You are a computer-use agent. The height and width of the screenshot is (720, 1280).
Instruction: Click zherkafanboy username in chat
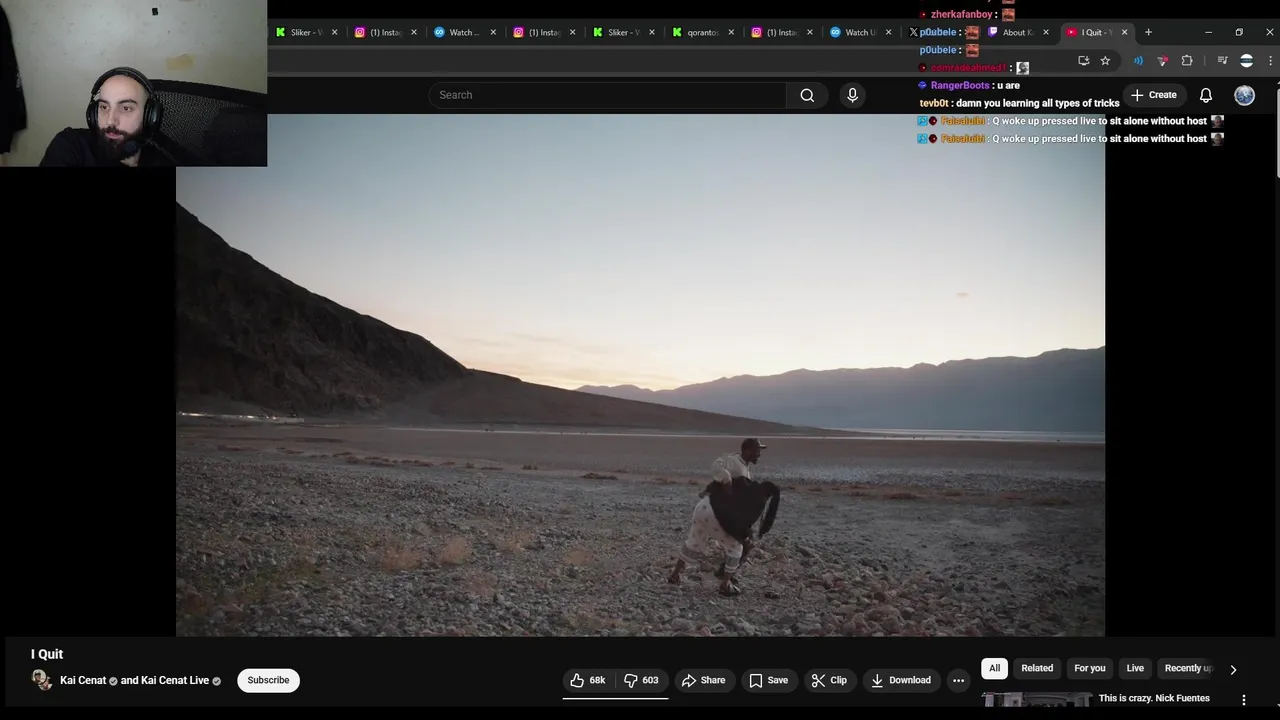point(961,14)
